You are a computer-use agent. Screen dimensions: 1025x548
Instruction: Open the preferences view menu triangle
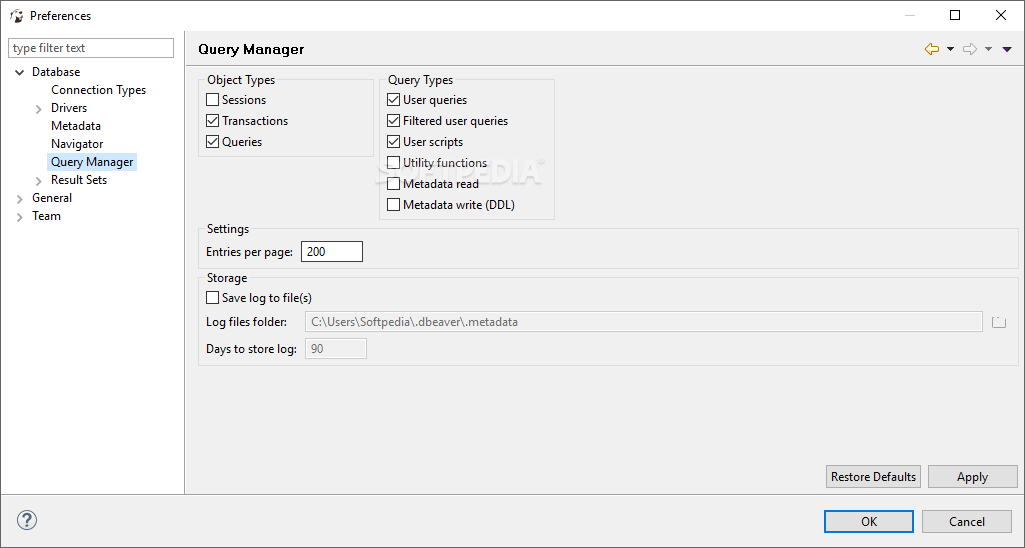[x=1007, y=49]
